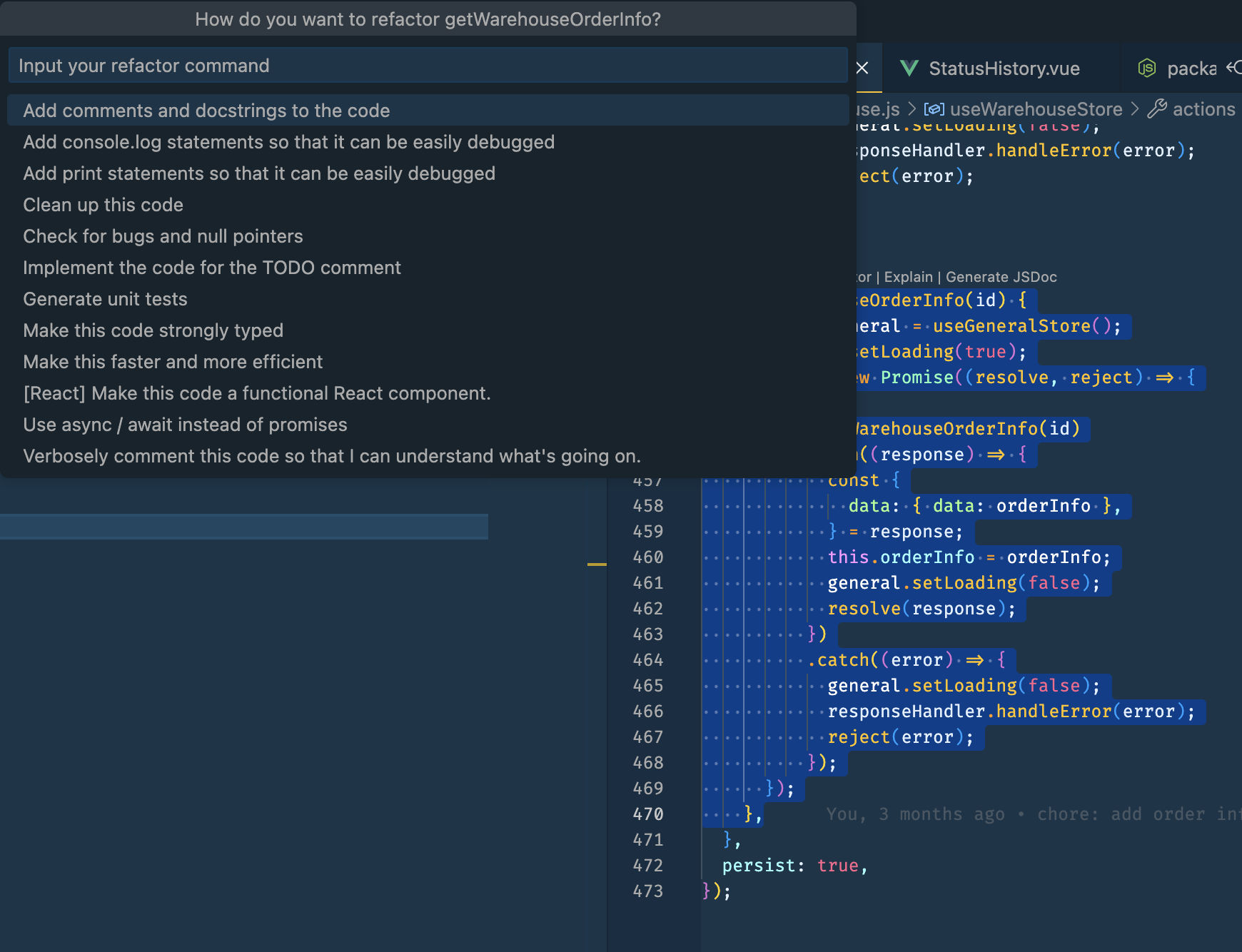Click the Generate JSDoc code lens link
Screen dimensions: 1242x952
1001,277
